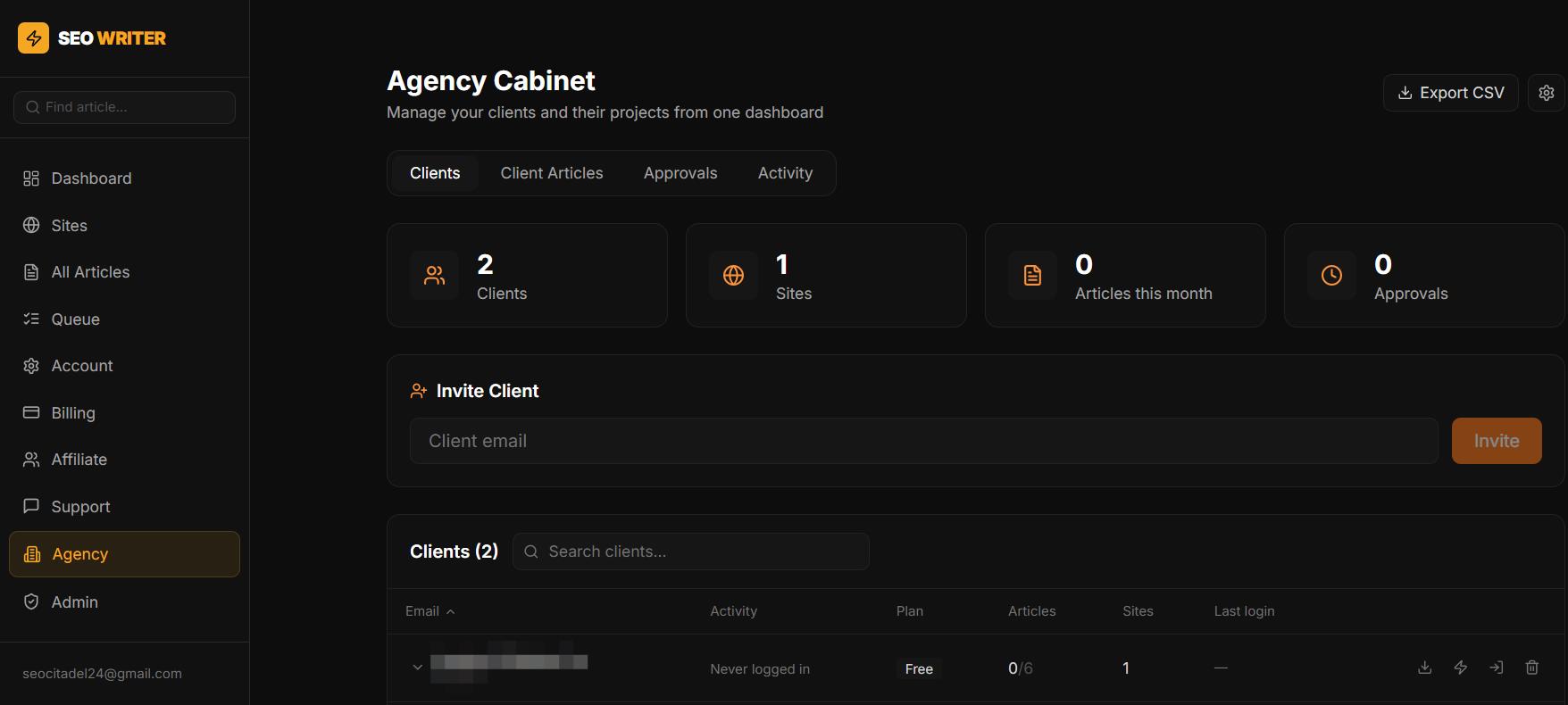Open Support in the sidebar
The width and height of the screenshot is (1568, 705).
(x=124, y=507)
